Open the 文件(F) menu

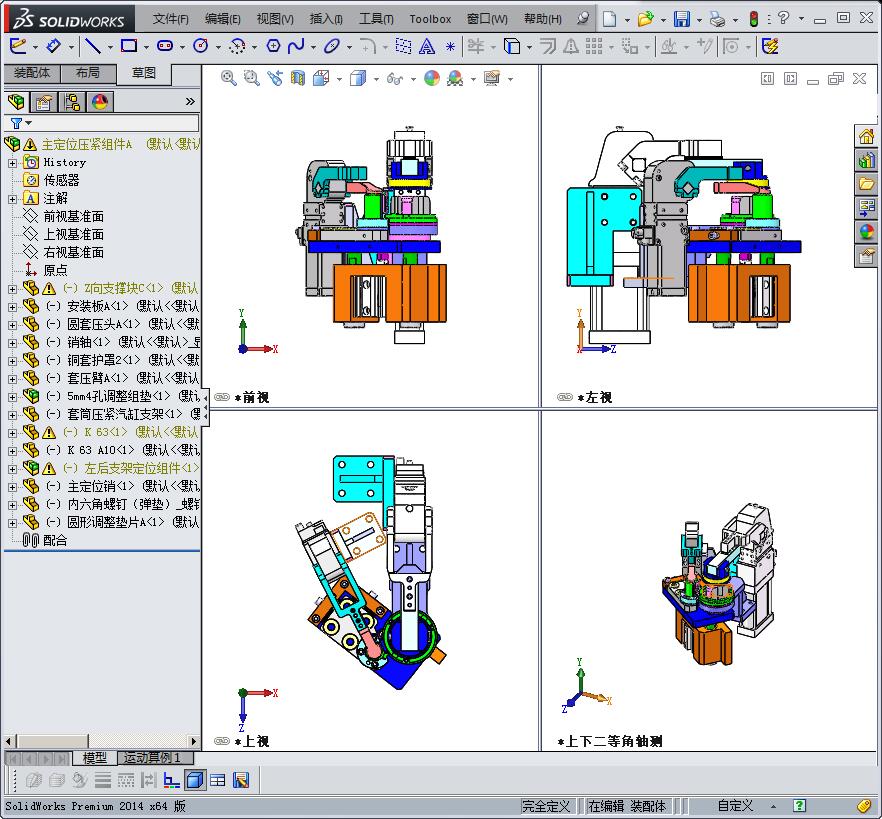pyautogui.click(x=170, y=19)
